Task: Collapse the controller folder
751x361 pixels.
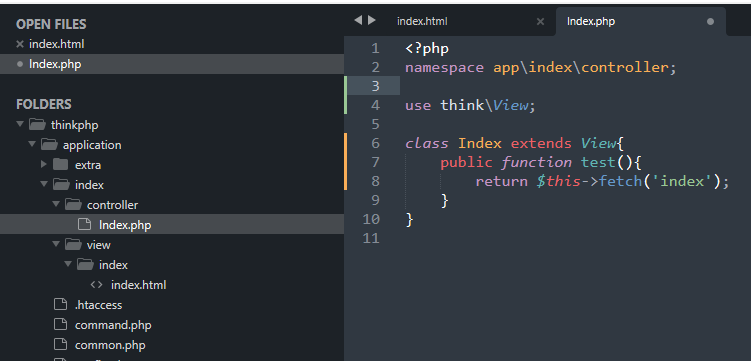Action: click(x=56, y=204)
